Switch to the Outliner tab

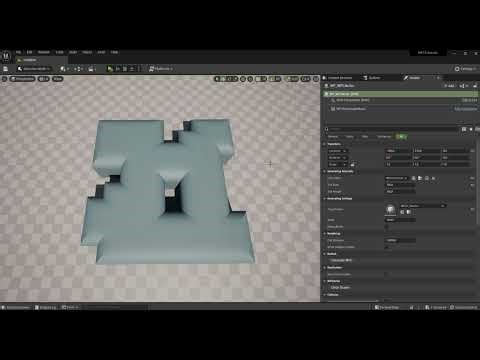[372, 78]
